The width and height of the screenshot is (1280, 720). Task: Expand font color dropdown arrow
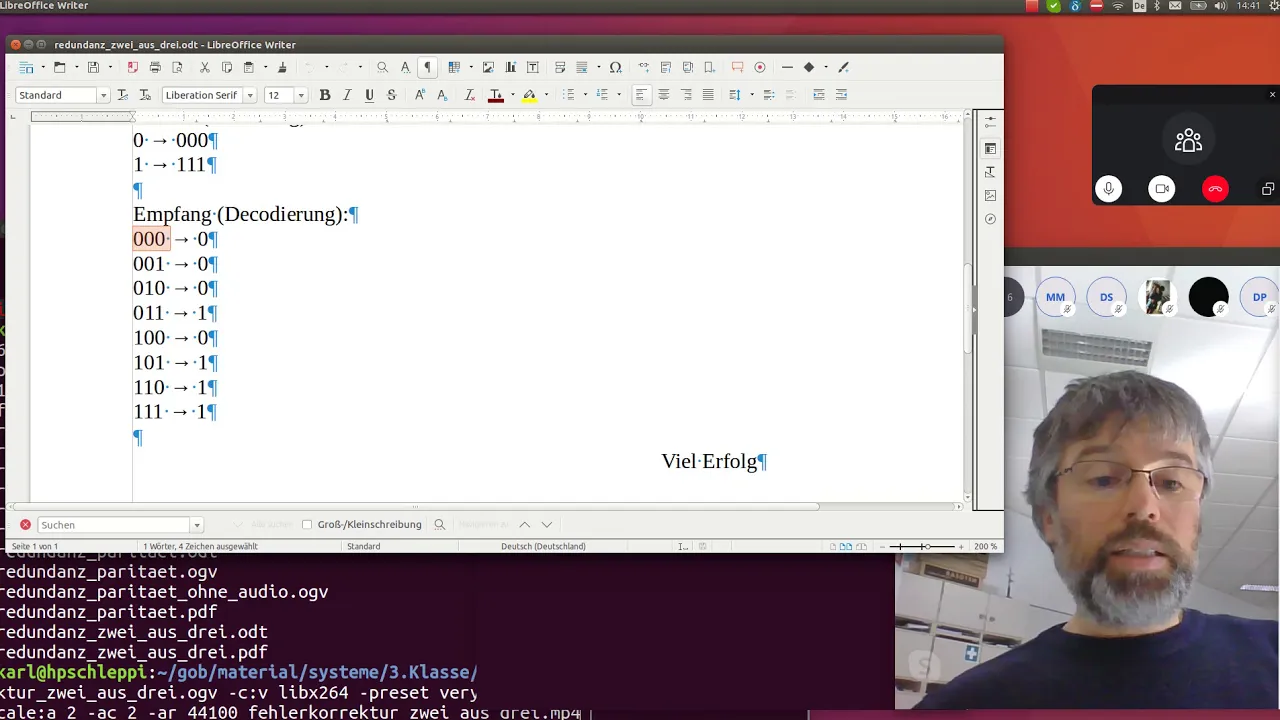tap(512, 95)
